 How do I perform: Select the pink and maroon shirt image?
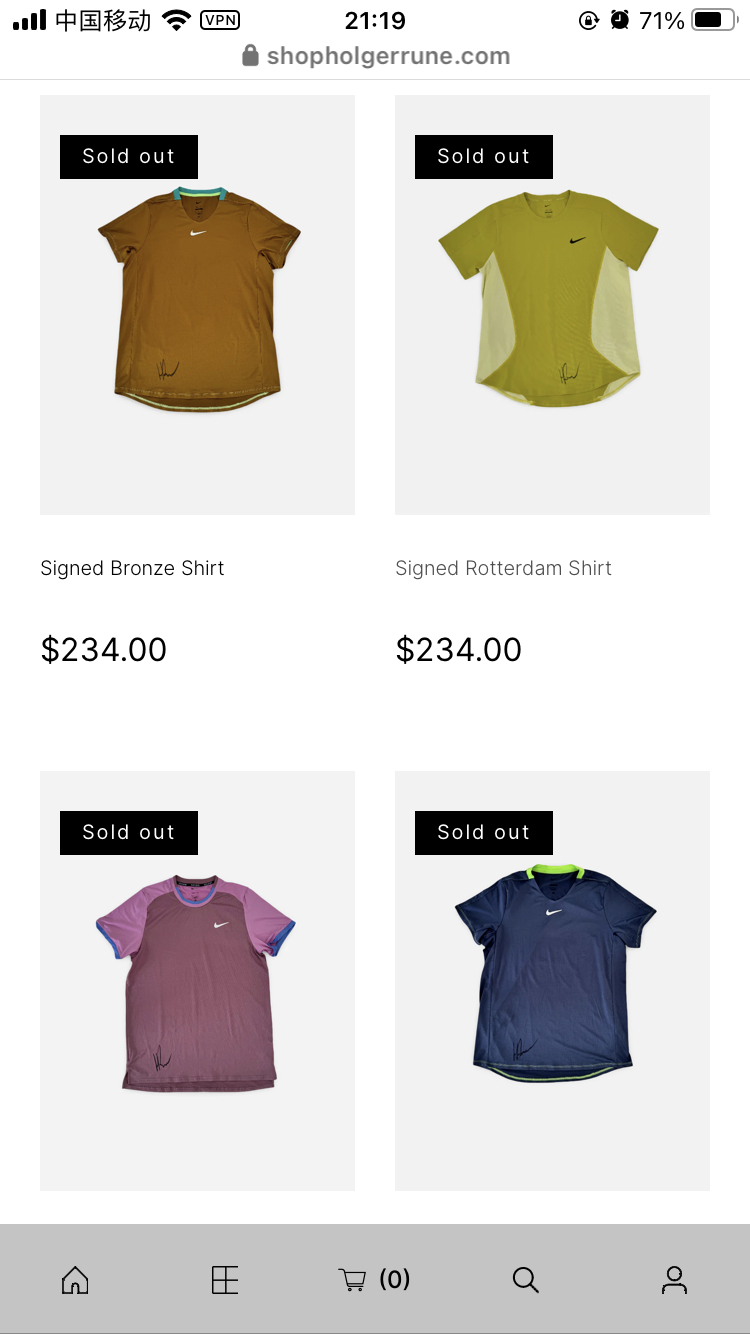(197, 981)
